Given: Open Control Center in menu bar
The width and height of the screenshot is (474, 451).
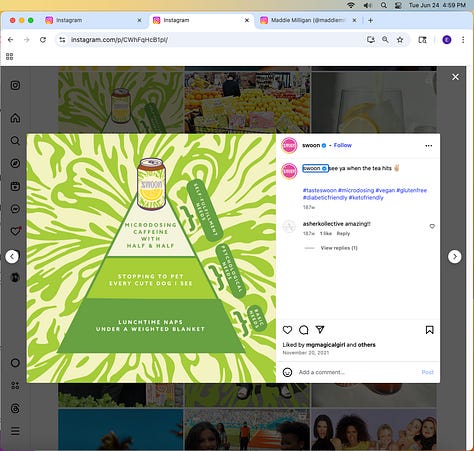Looking at the screenshot, I should (x=398, y=5).
